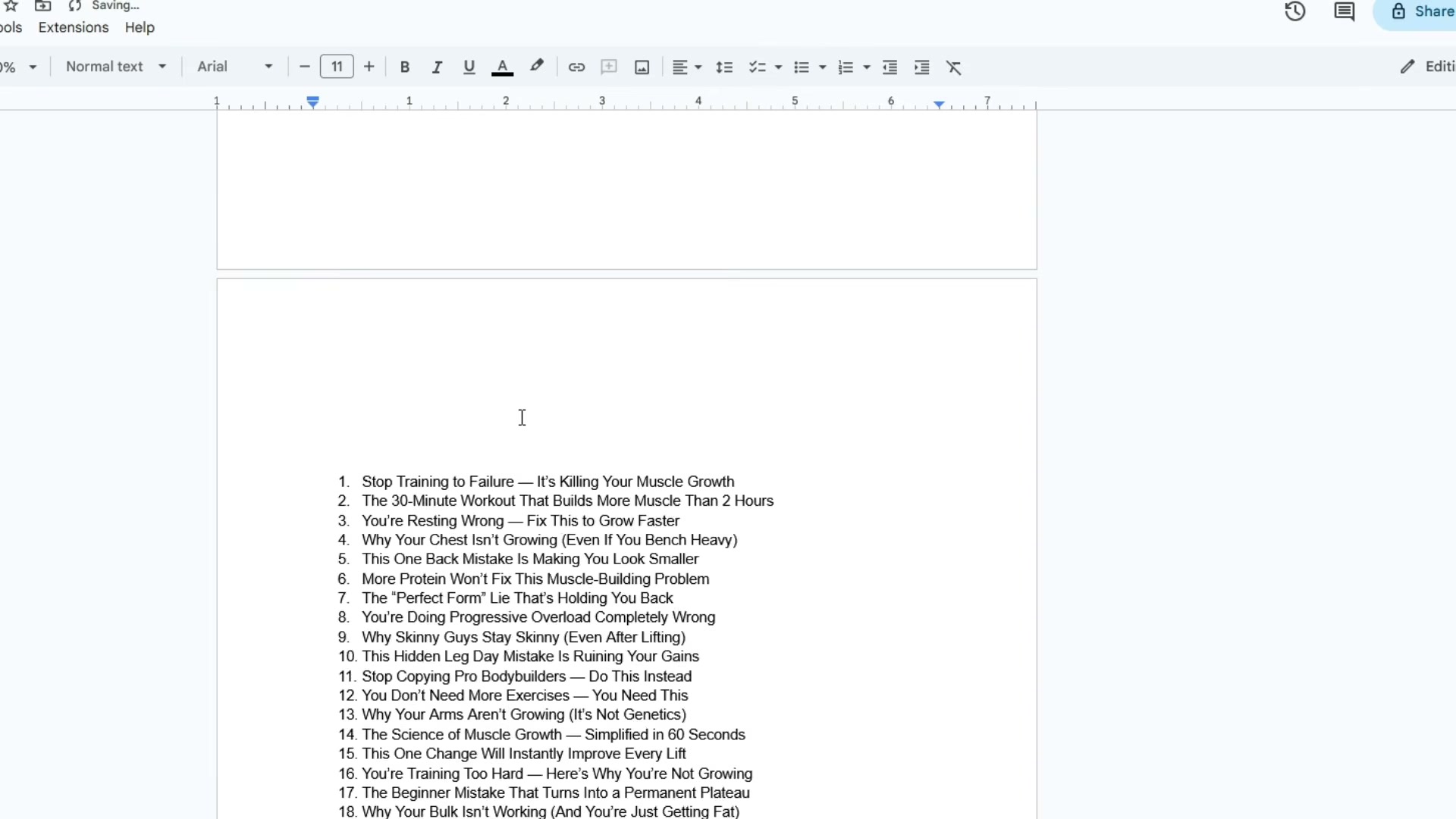This screenshot has height=819, width=1456.
Task: Click 'Why Skinny Guys Stay Skinny' line
Action: click(523, 637)
